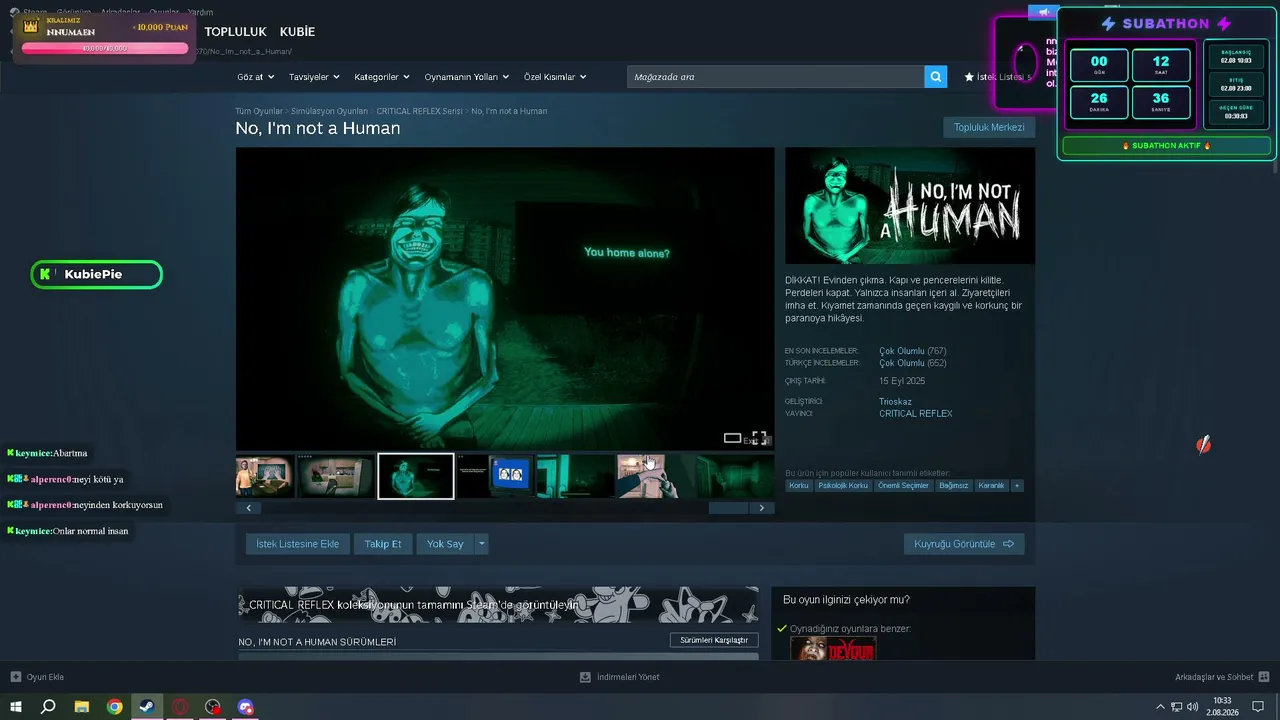Click Sürümleri Karşılaştır button
This screenshot has height=720, width=1280.
click(714, 640)
